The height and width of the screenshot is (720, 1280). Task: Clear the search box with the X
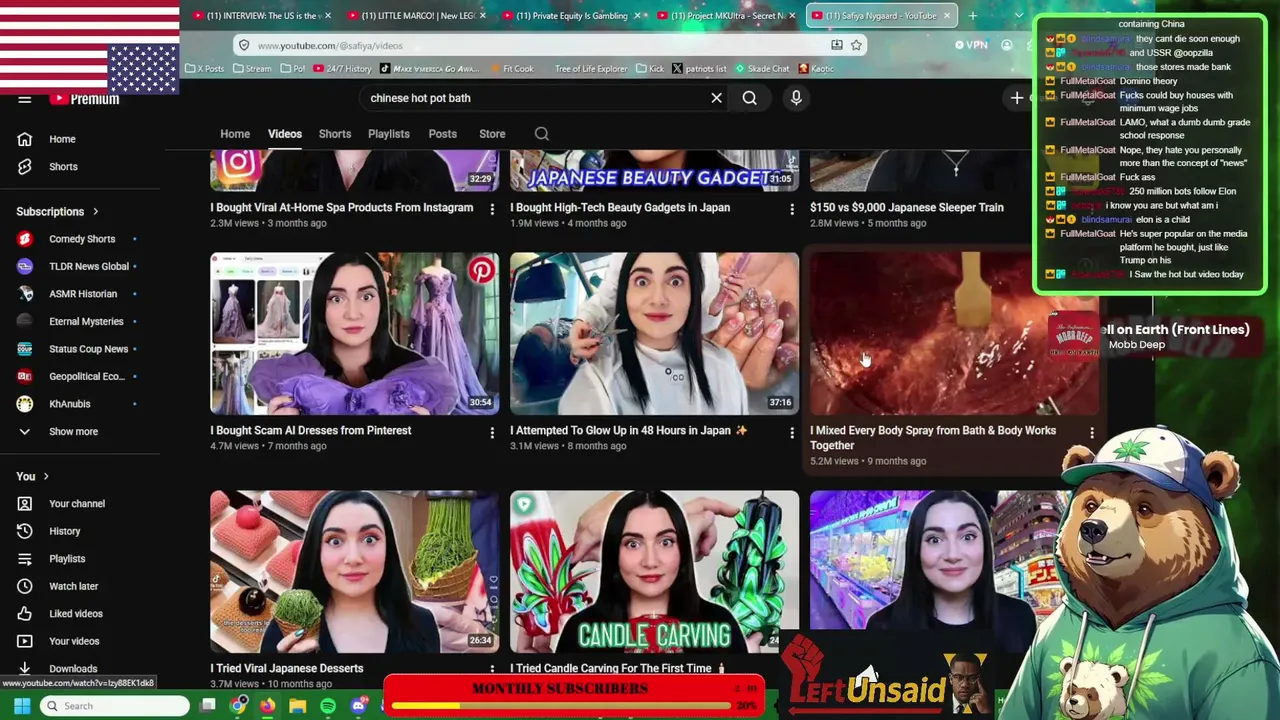pos(716,98)
